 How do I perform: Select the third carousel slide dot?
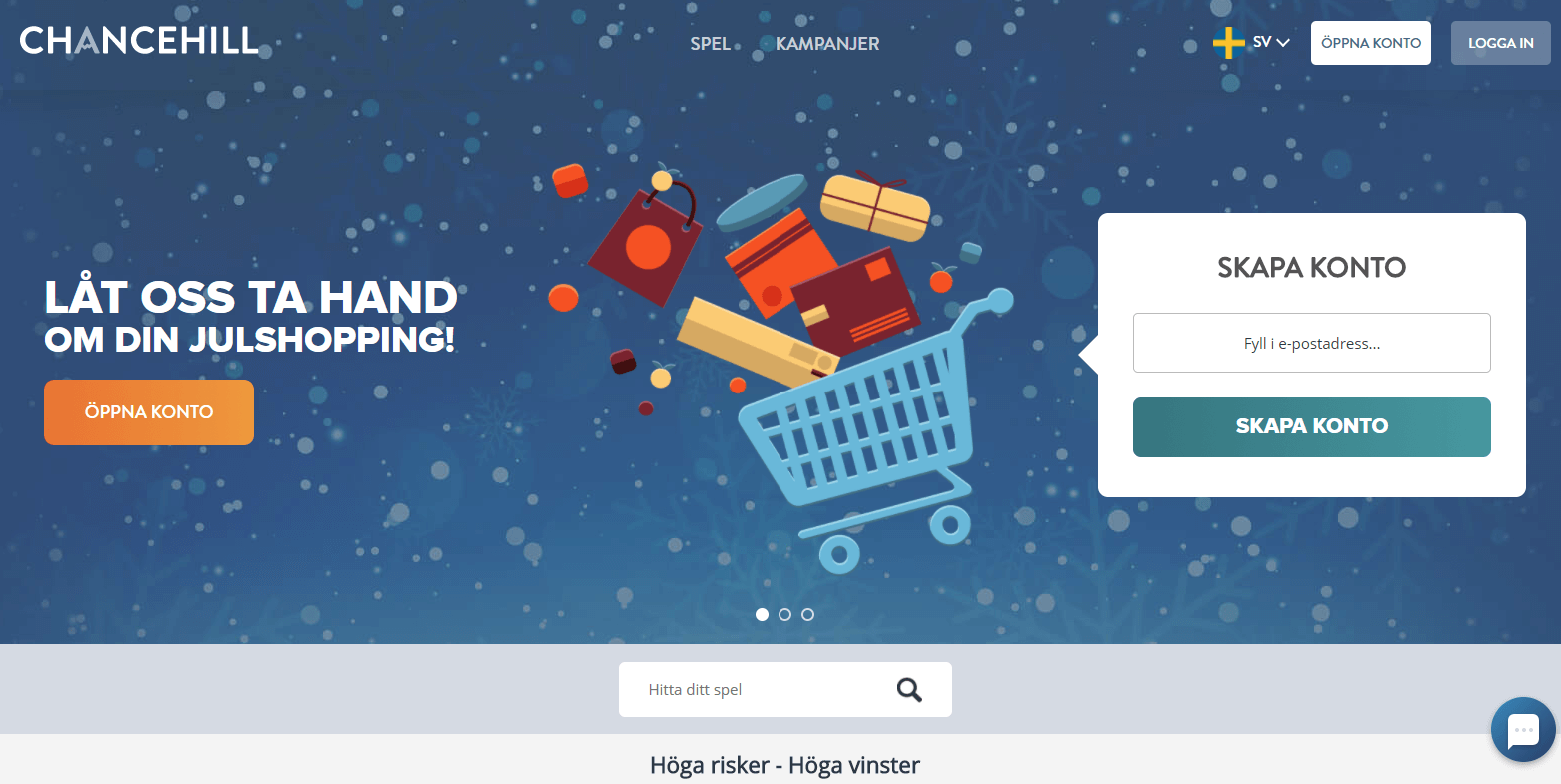coord(807,614)
